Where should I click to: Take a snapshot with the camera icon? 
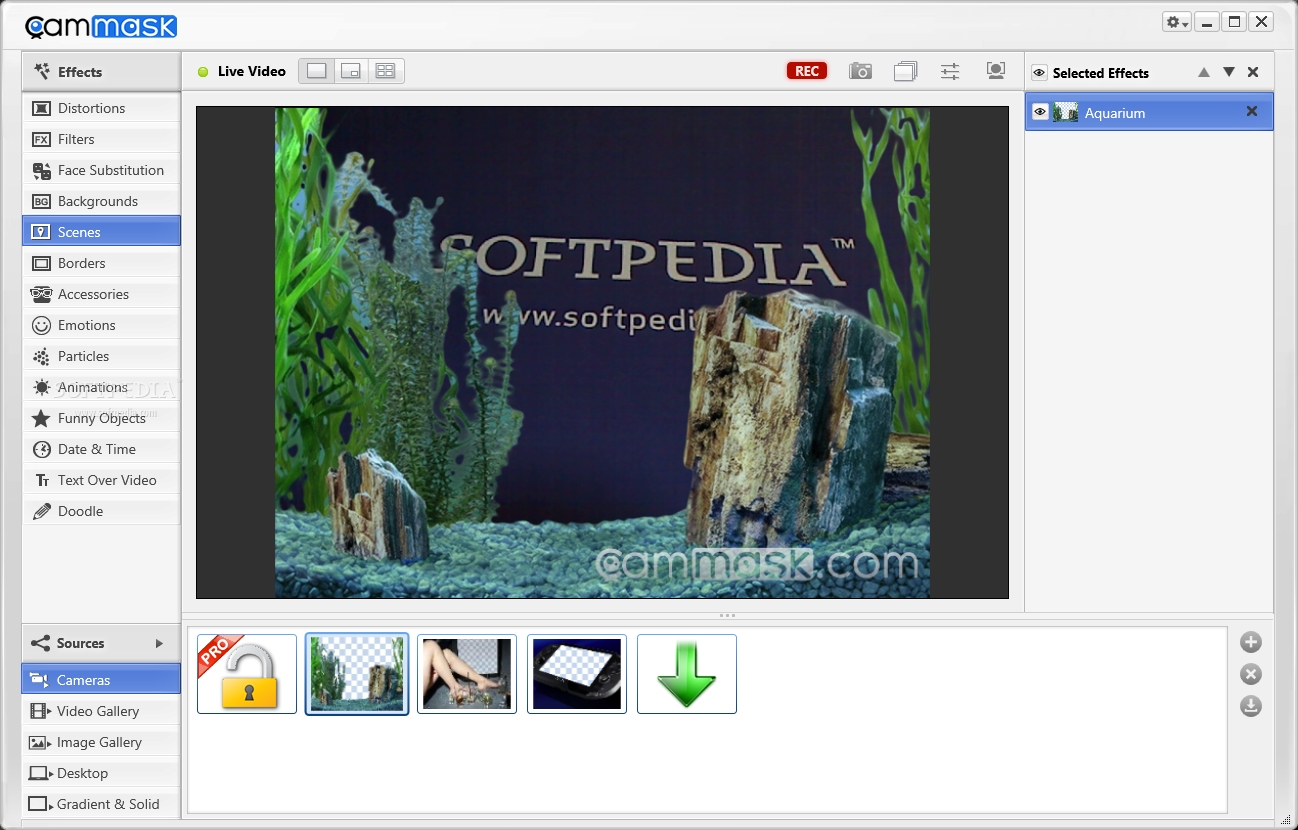click(860, 71)
